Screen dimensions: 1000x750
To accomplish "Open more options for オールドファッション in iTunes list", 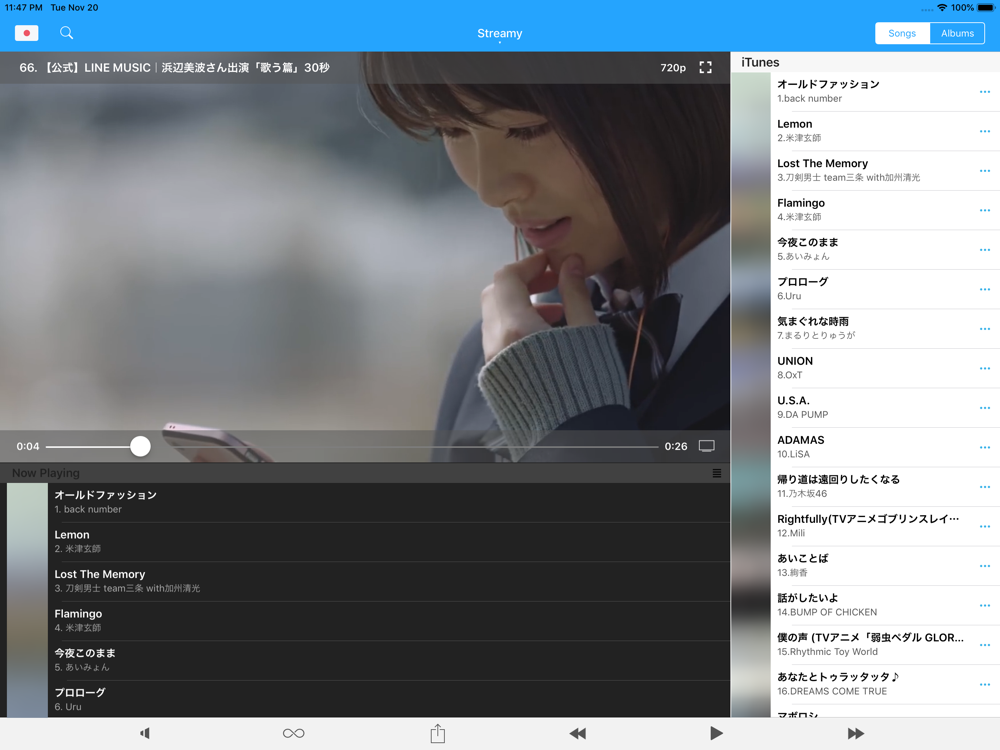I will coord(985,92).
